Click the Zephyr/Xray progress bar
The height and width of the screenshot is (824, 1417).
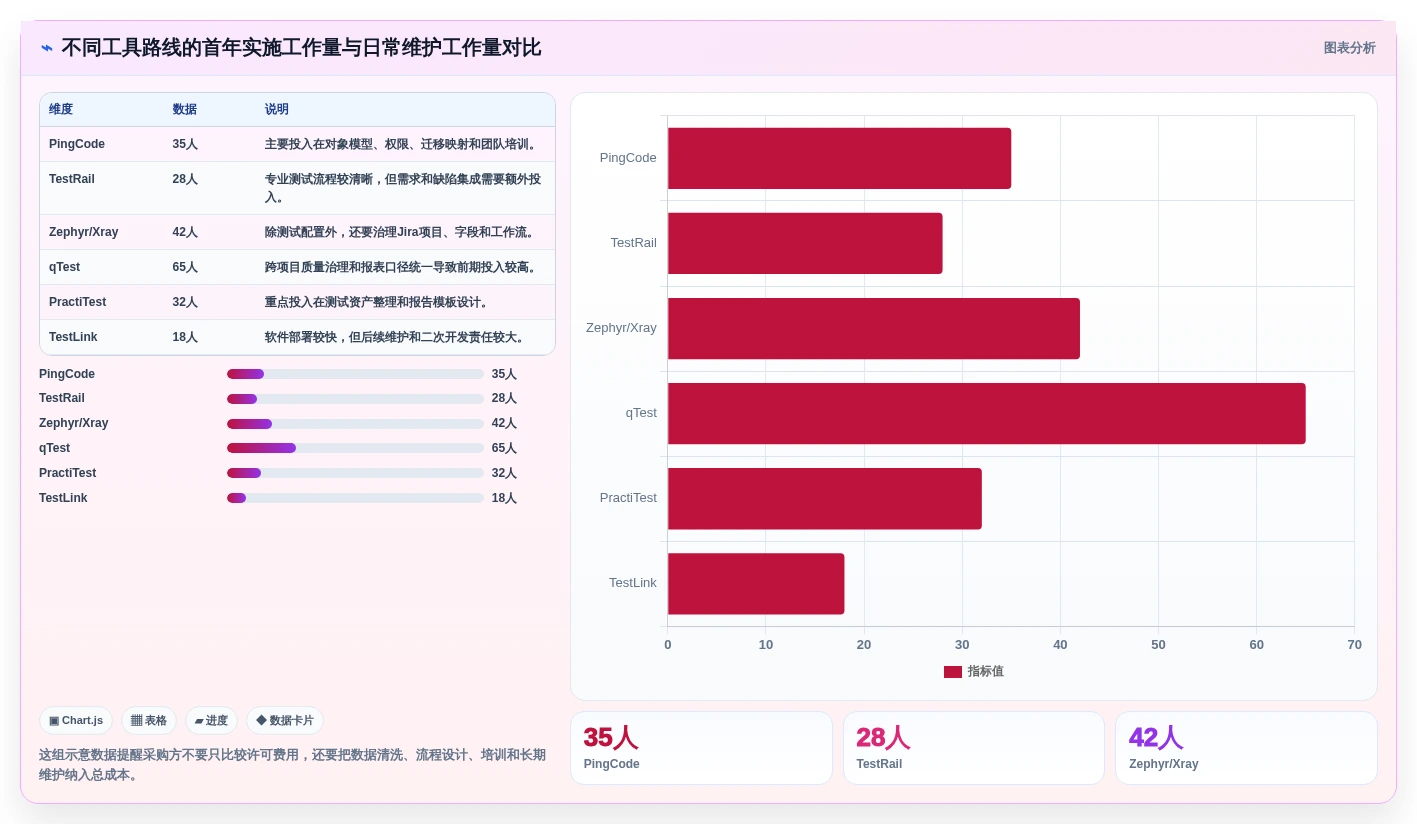pyautogui.click(x=355, y=424)
